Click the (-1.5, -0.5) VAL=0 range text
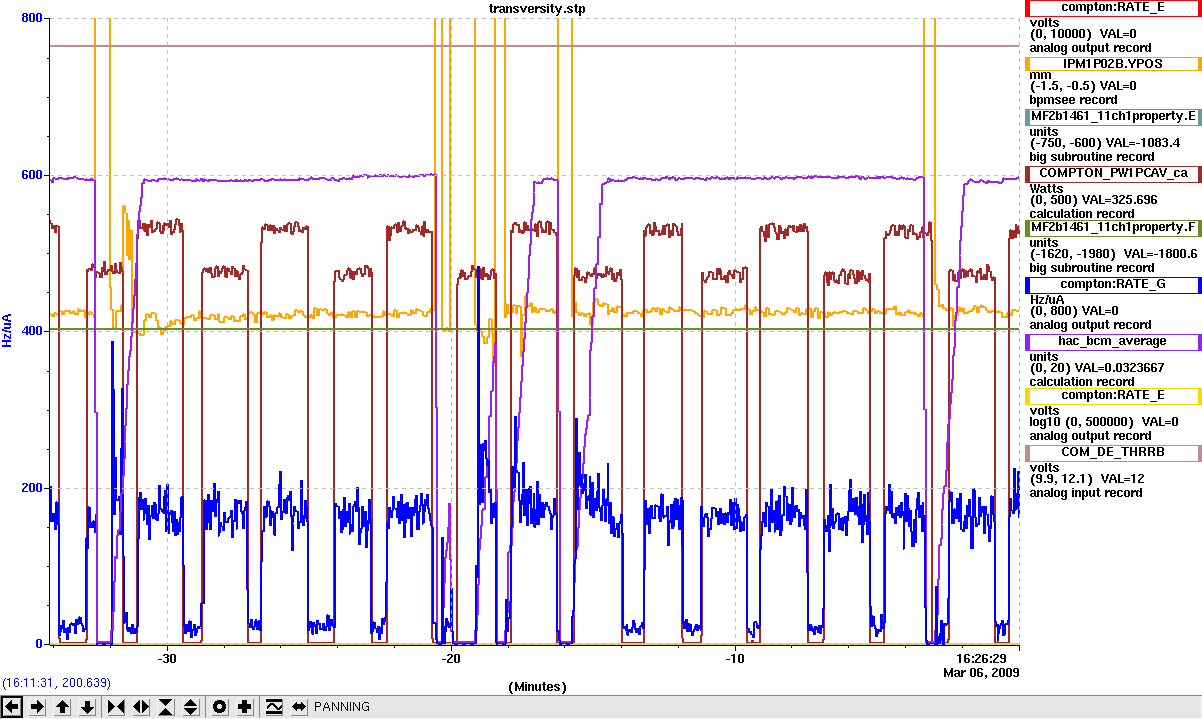 1084,87
